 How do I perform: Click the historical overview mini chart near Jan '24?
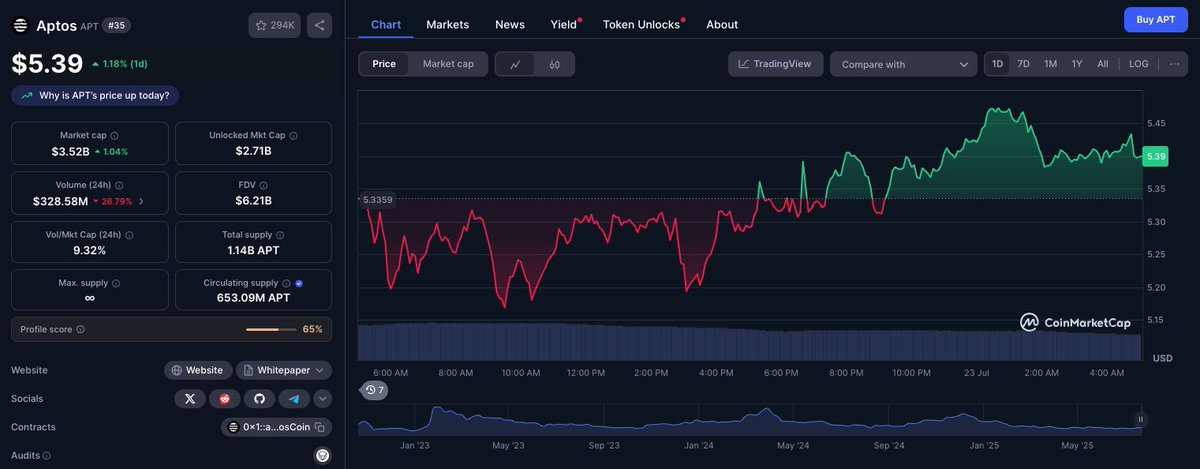pos(700,422)
